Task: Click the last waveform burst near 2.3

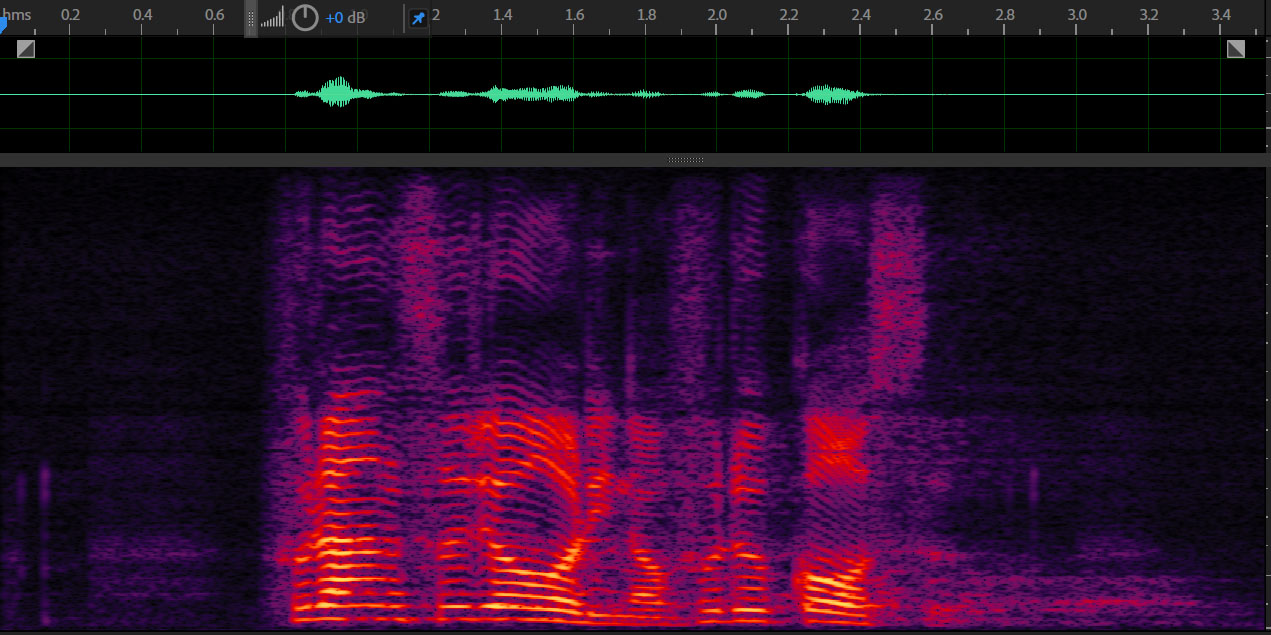Action: click(830, 95)
